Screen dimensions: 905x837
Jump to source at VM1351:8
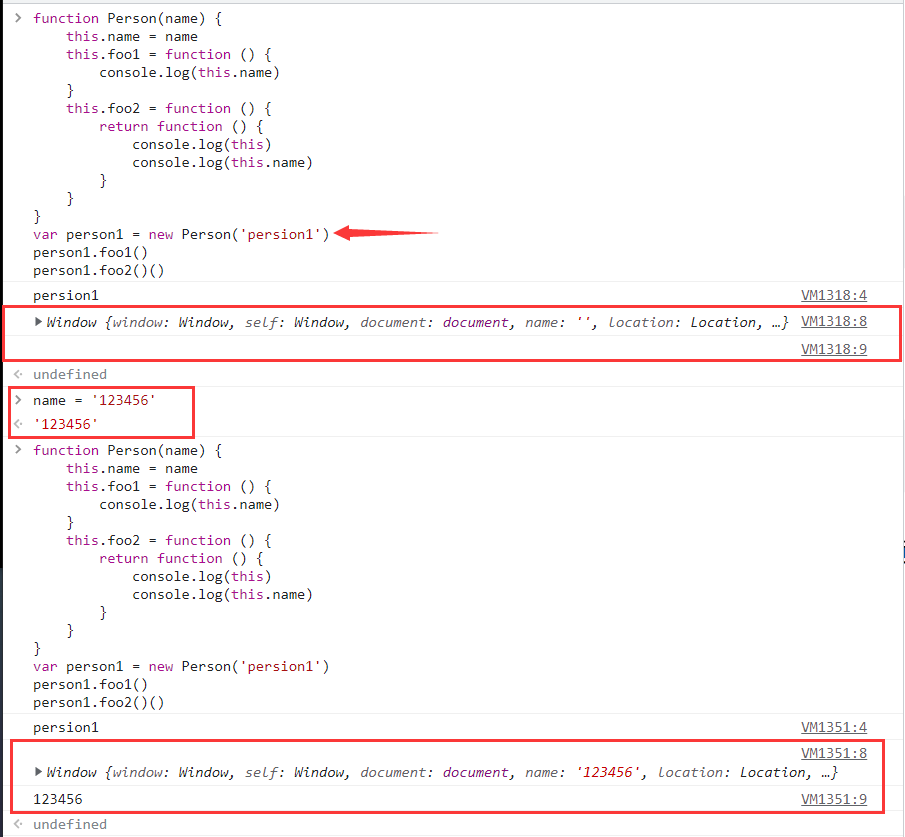pos(834,753)
